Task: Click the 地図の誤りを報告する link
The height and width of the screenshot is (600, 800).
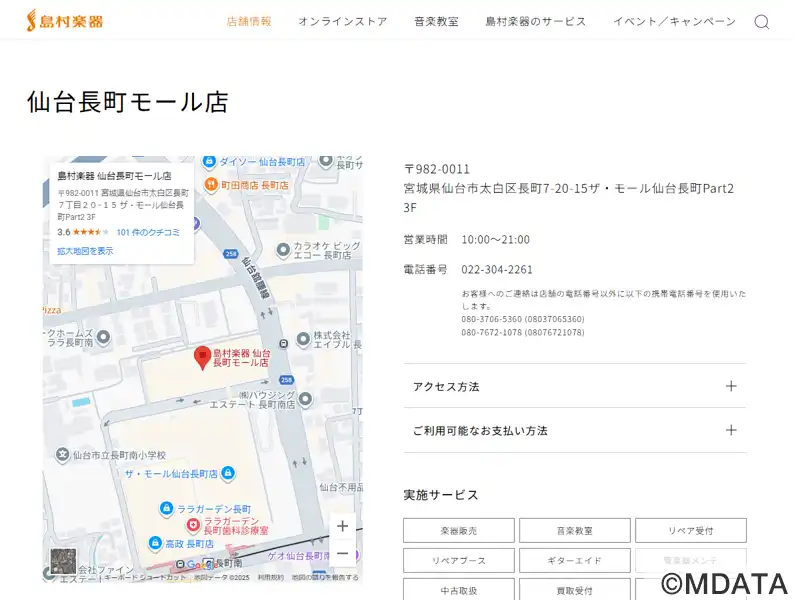Action: (325, 578)
